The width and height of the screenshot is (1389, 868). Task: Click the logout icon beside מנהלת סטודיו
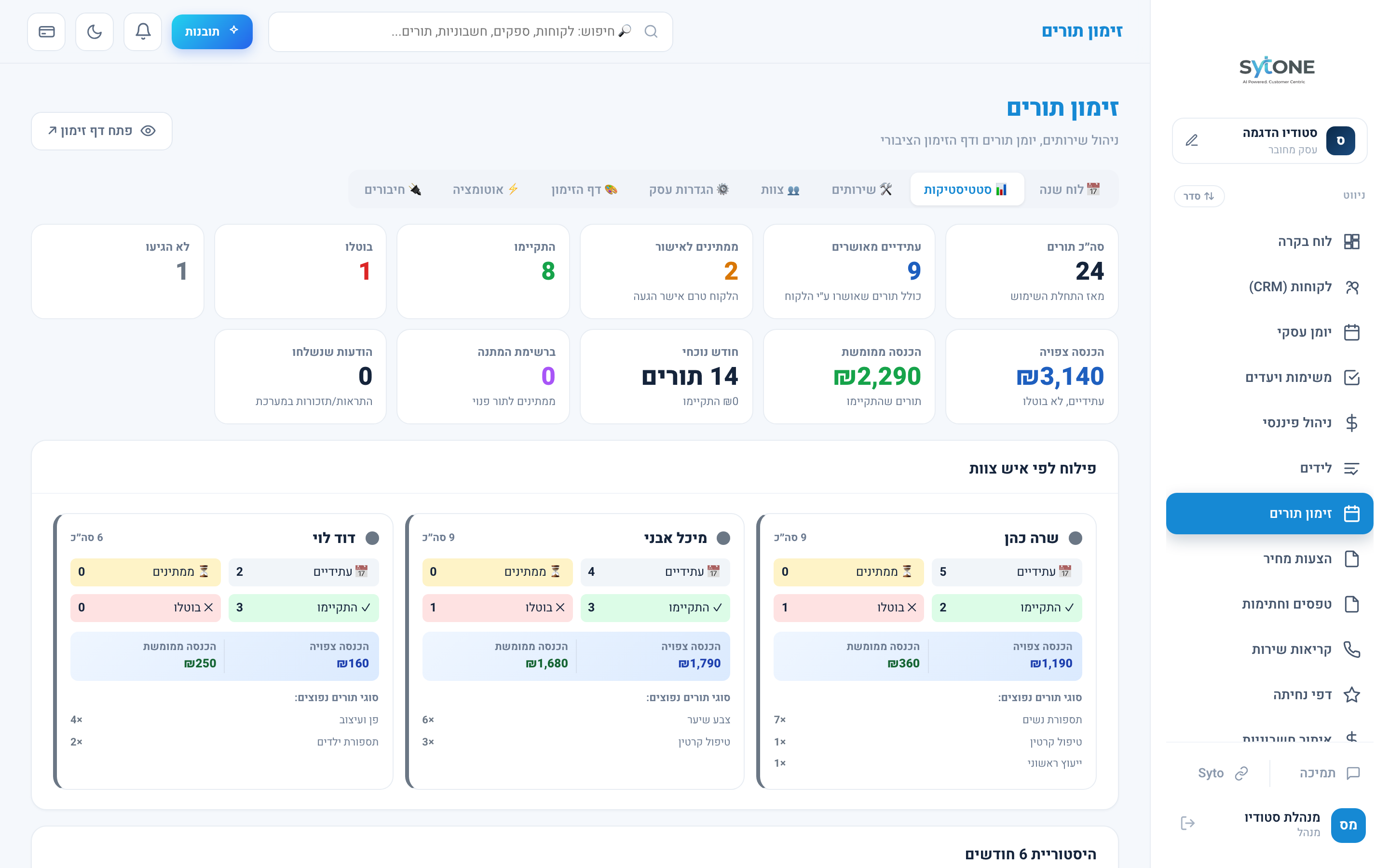(1187, 823)
